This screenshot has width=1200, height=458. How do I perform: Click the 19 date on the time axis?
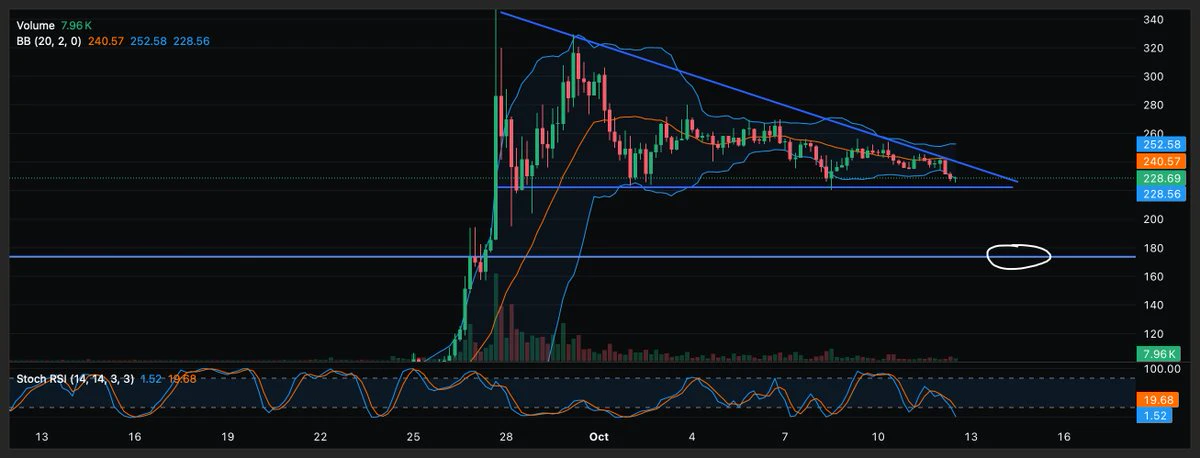click(x=228, y=437)
